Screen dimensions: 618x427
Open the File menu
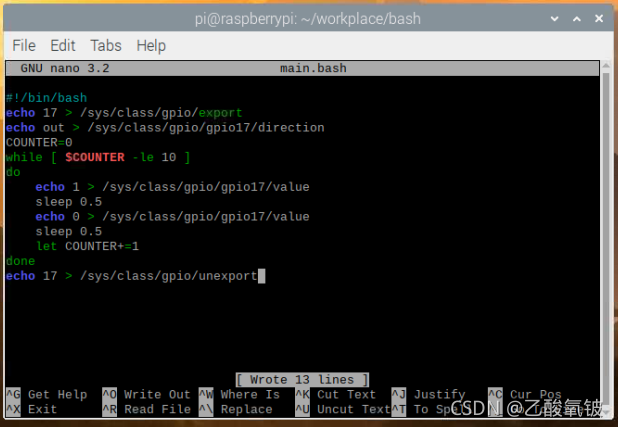24,45
